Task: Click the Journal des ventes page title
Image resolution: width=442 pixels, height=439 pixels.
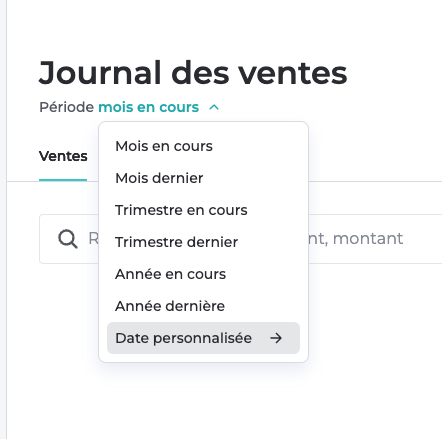Action: [x=193, y=73]
